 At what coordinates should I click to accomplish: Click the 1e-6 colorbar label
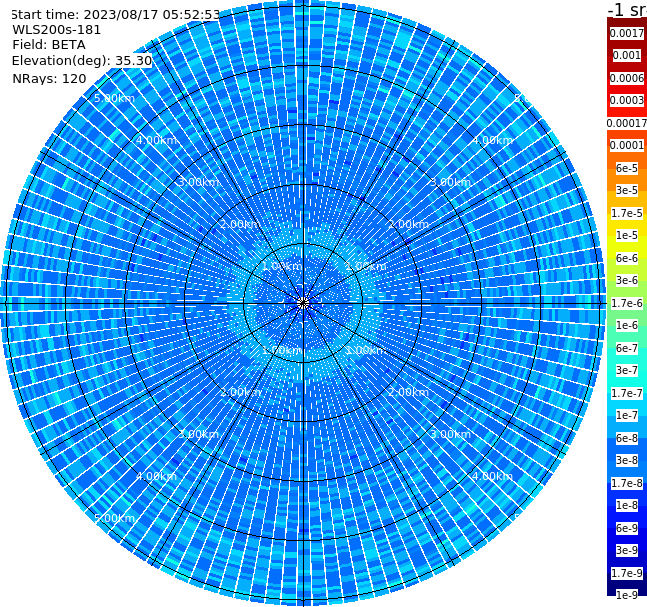pos(627,325)
